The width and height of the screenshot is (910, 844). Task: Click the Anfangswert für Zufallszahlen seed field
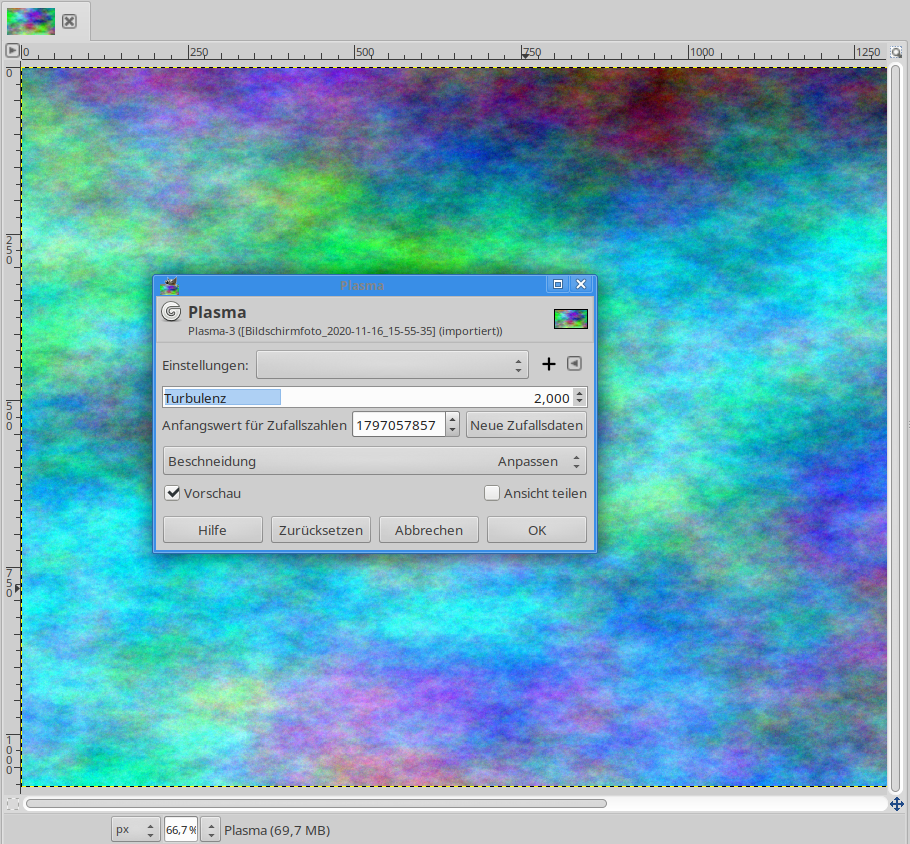[396, 425]
